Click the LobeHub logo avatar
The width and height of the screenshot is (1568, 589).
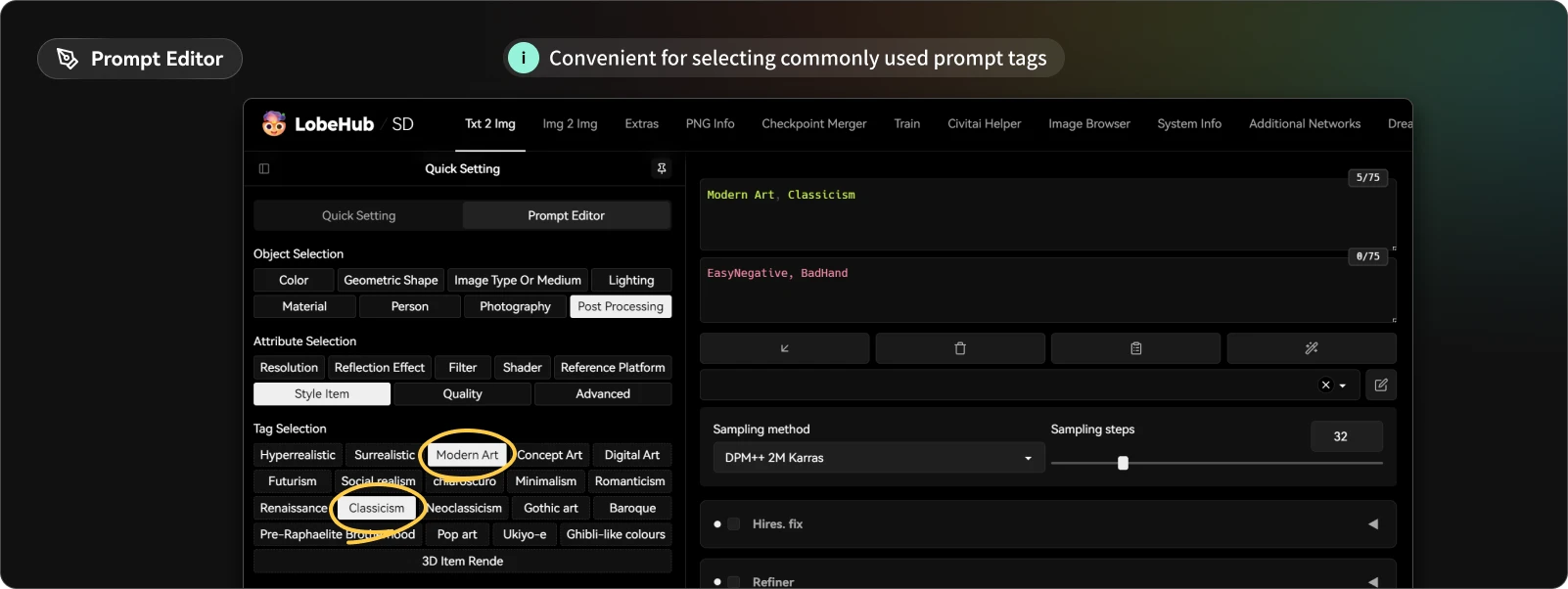click(x=274, y=124)
